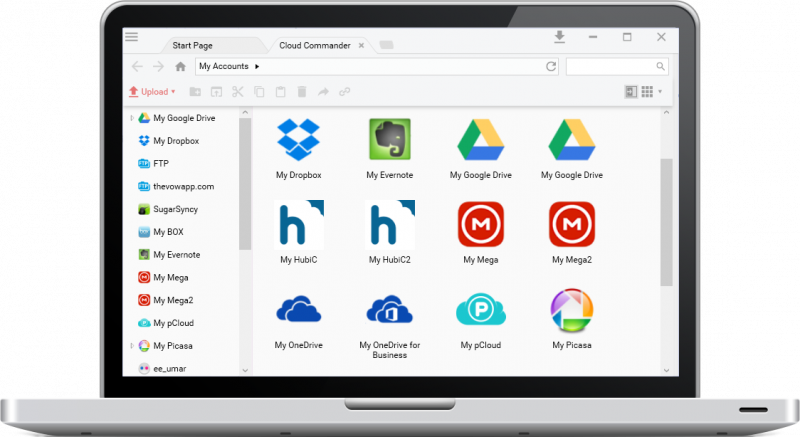Screen dimensions: 800x437
Task: Share with the arrow icon
Action: 323,92
